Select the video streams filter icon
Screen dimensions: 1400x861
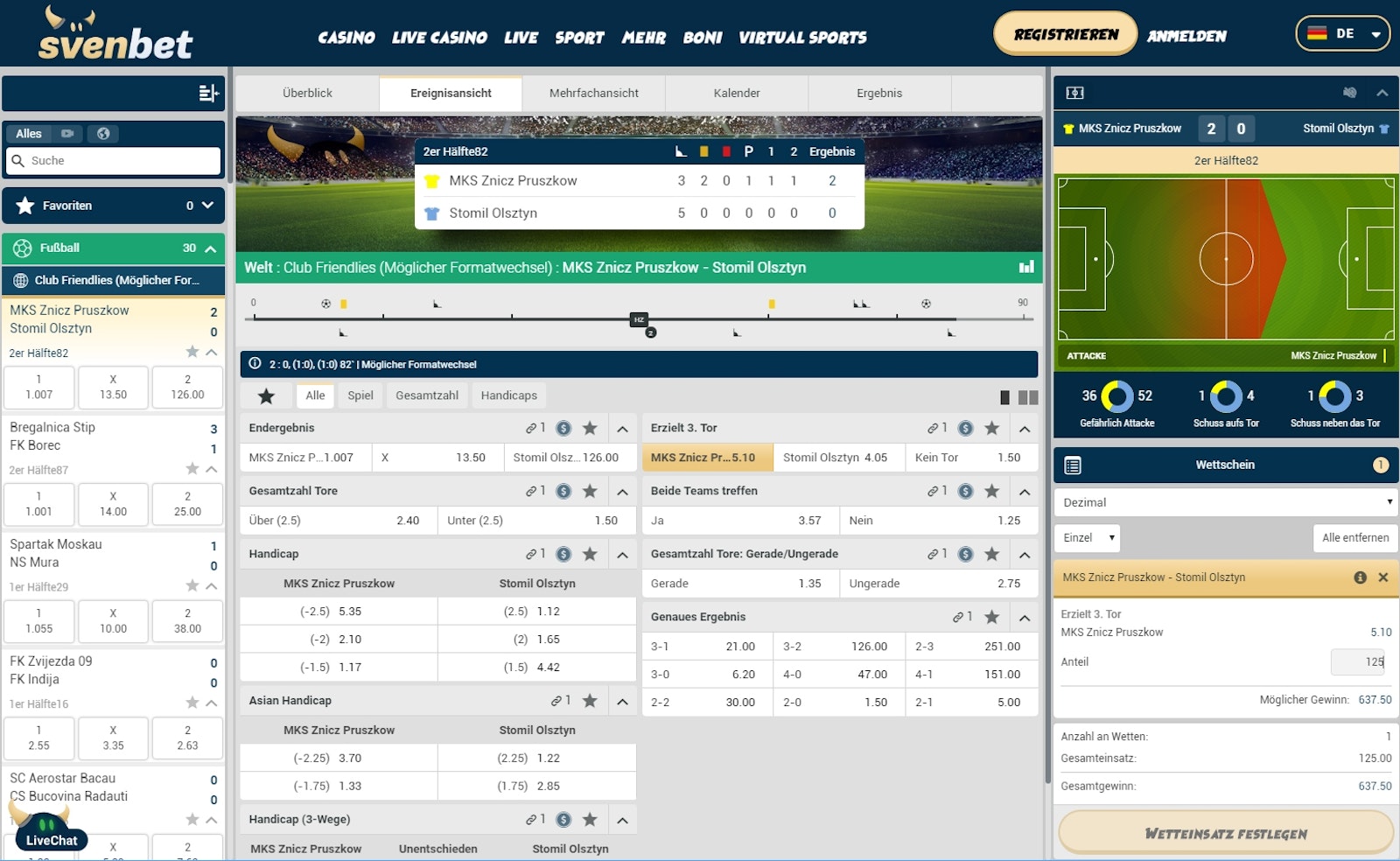coord(66,133)
